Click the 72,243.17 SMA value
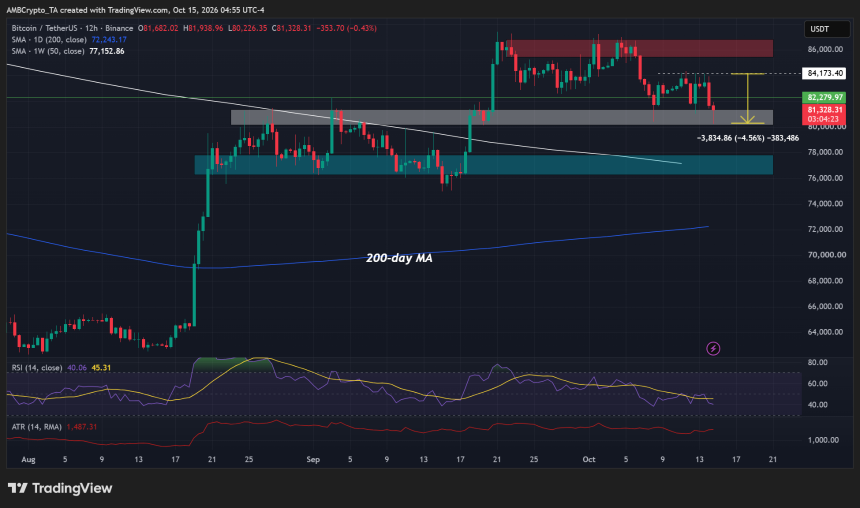860x508 pixels. coord(109,39)
